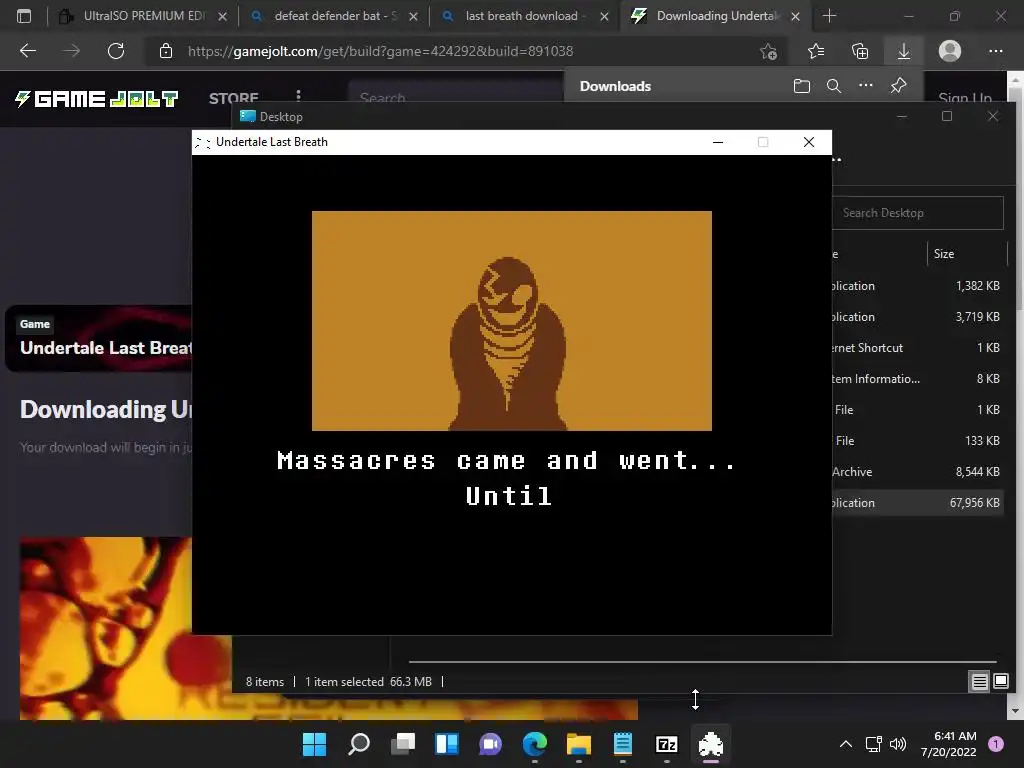Sort files by Size column header
The image size is (1024, 768).
944,254
